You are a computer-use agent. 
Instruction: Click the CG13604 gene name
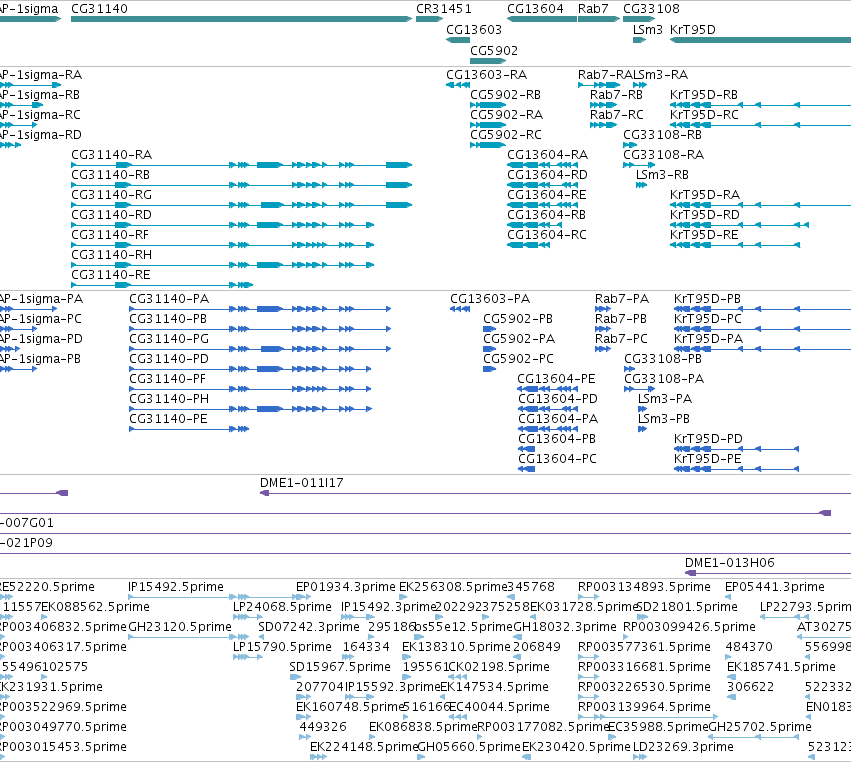(x=535, y=9)
